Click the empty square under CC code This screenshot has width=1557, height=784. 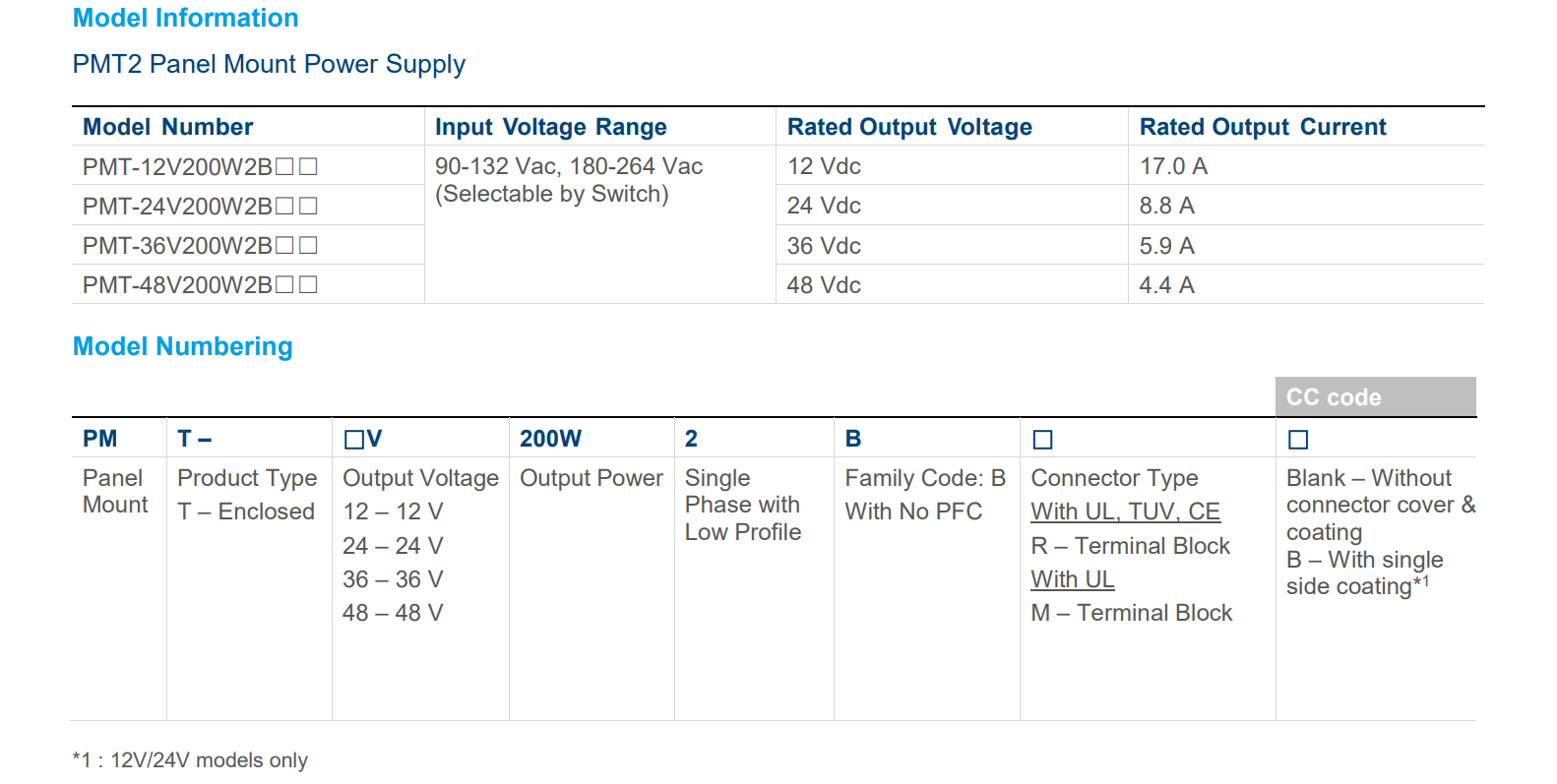1298,440
